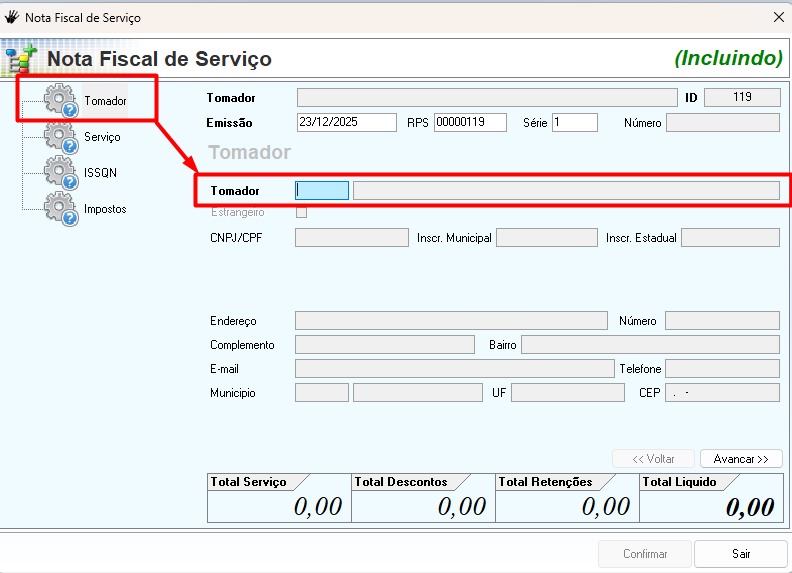The width and height of the screenshot is (792, 573).
Task: Click the RPS number field
Action: tap(471, 122)
